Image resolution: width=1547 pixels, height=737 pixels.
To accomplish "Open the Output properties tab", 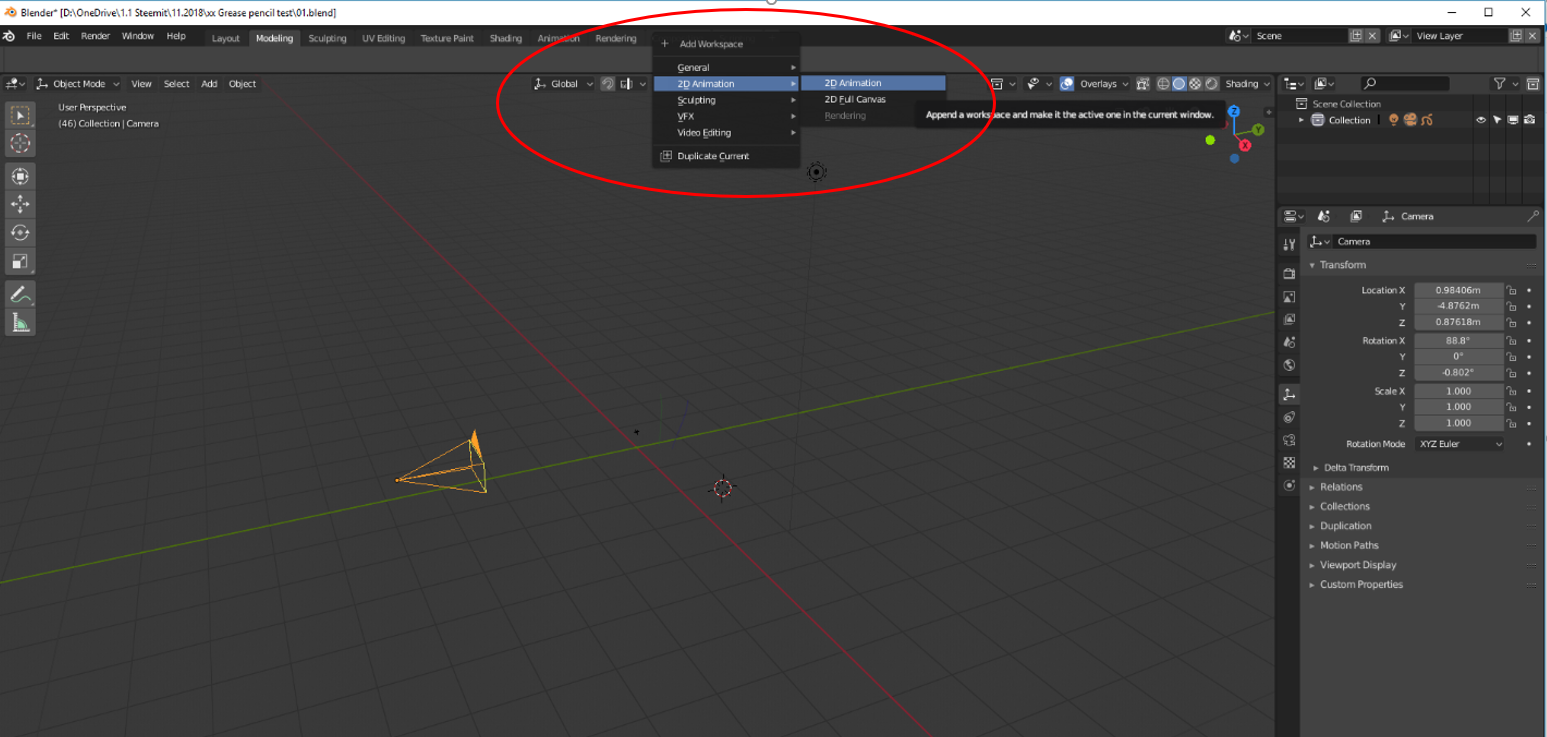I will pyautogui.click(x=1290, y=297).
